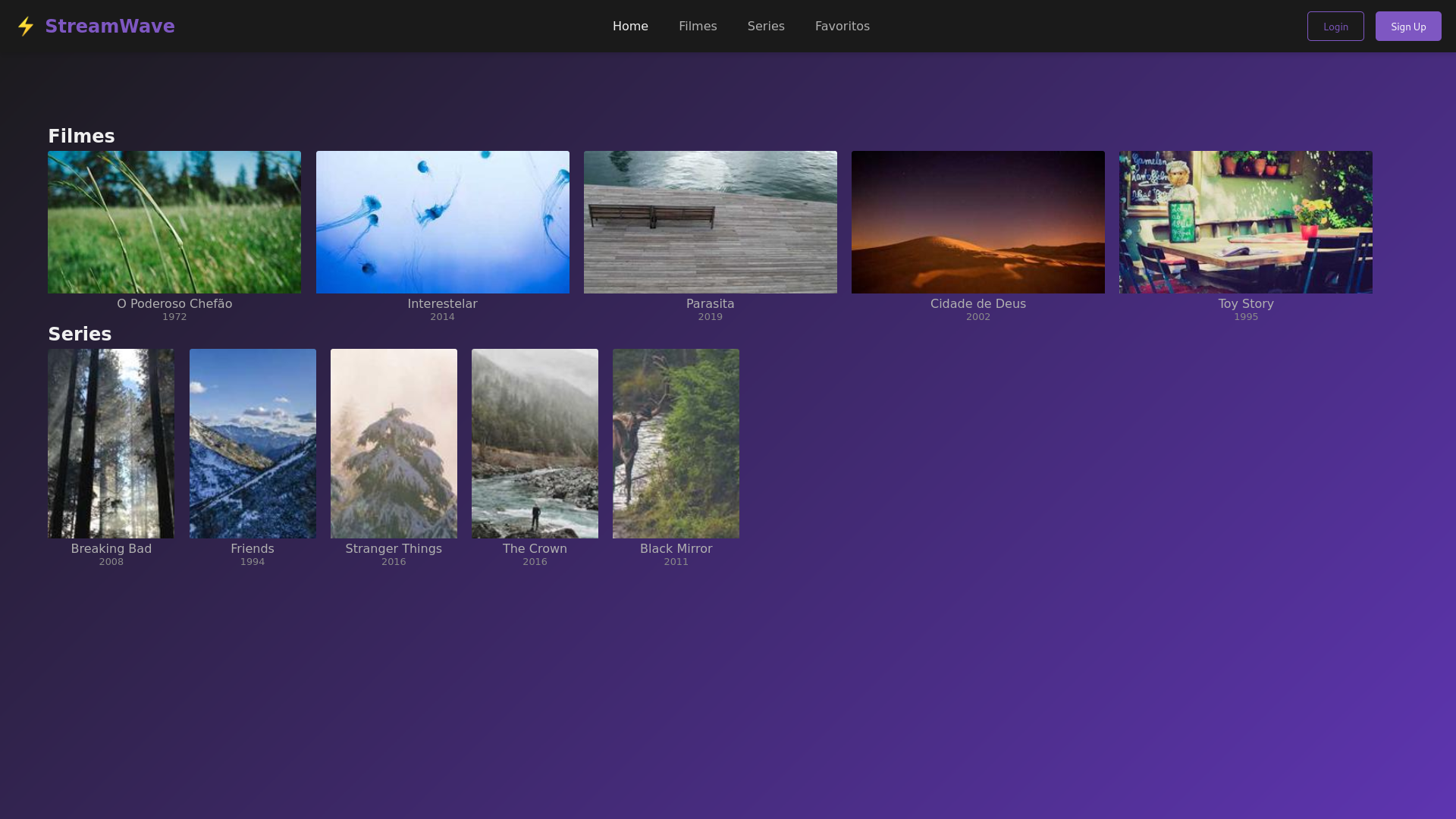Image resolution: width=1456 pixels, height=819 pixels.
Task: Go to the Filmes menu item
Action: [698, 27]
